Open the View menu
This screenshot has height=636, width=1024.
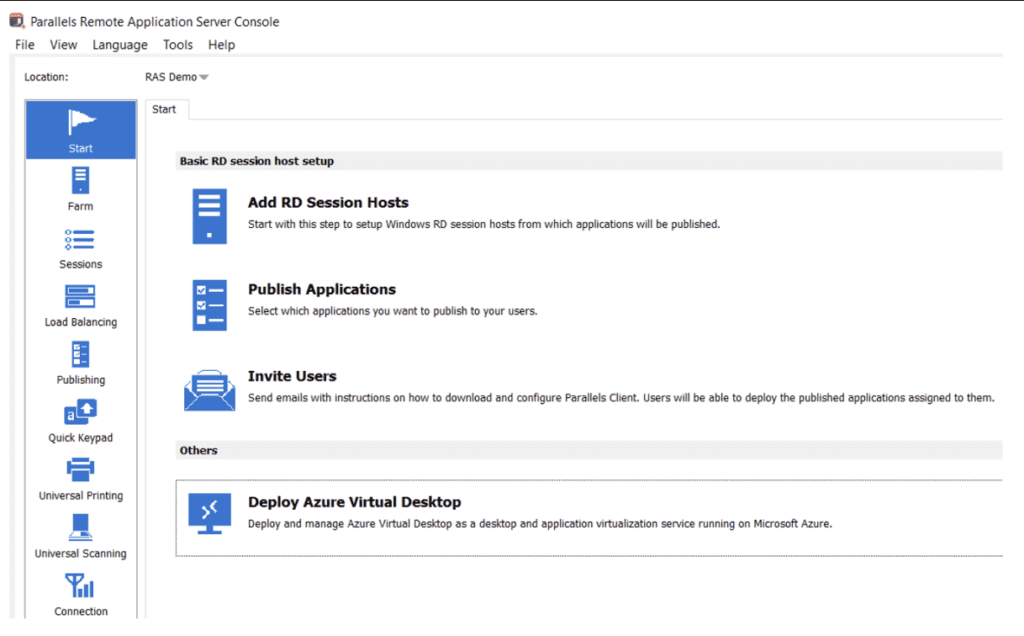coord(63,45)
